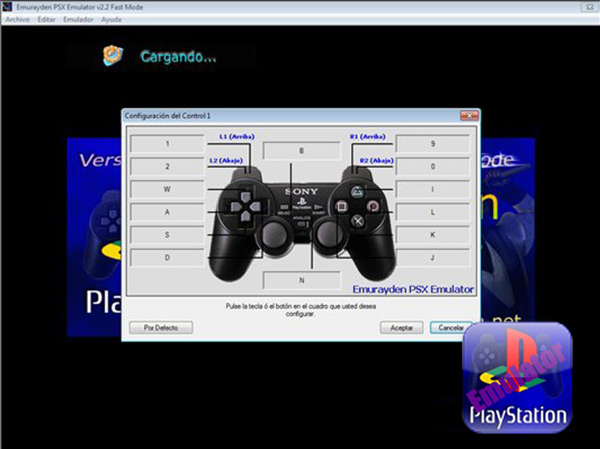Image resolution: width=600 pixels, height=449 pixels.
Task: Open the Emulador menu
Action: click(77, 19)
